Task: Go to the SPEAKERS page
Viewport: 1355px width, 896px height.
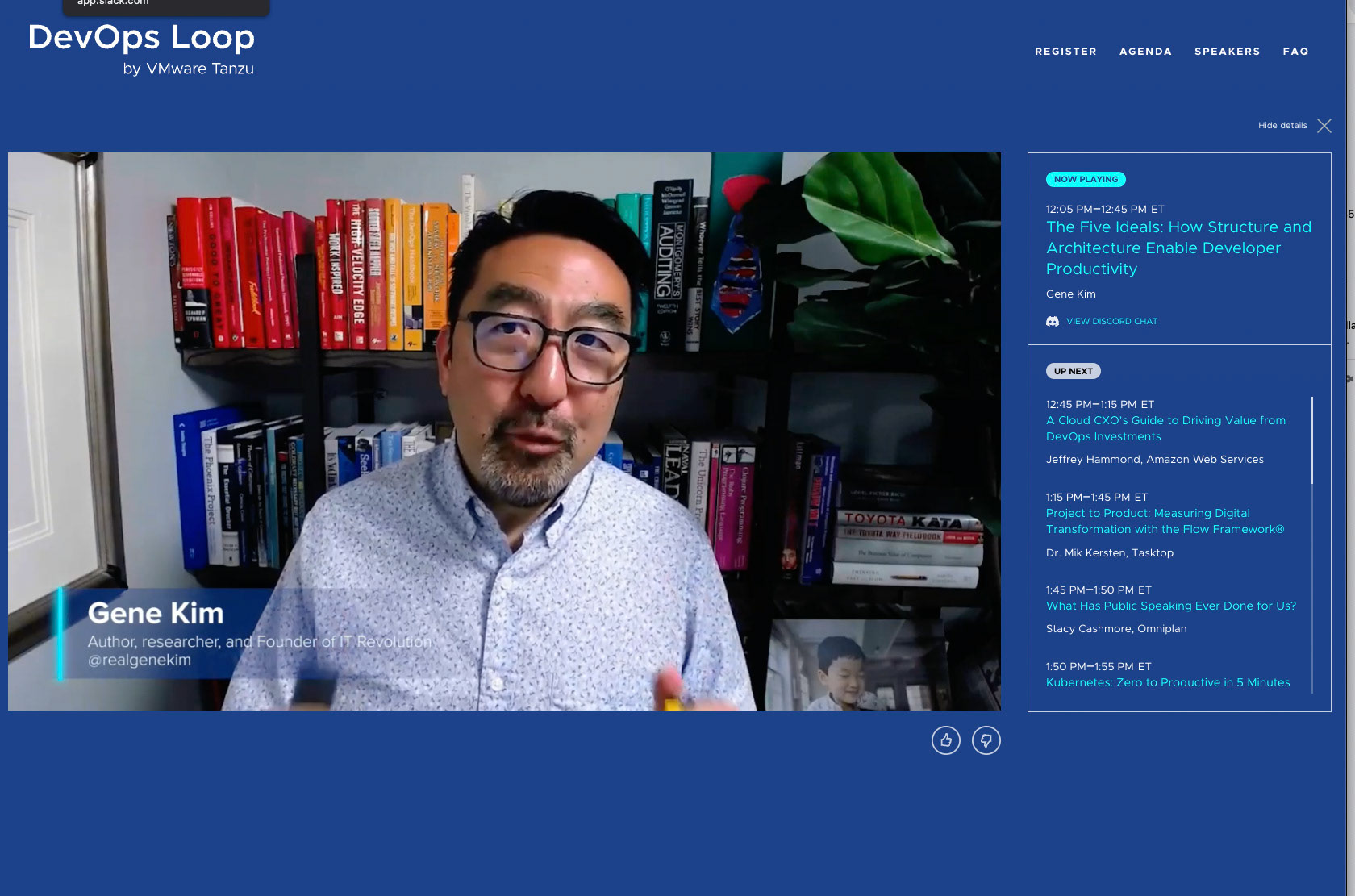Action: [x=1227, y=52]
